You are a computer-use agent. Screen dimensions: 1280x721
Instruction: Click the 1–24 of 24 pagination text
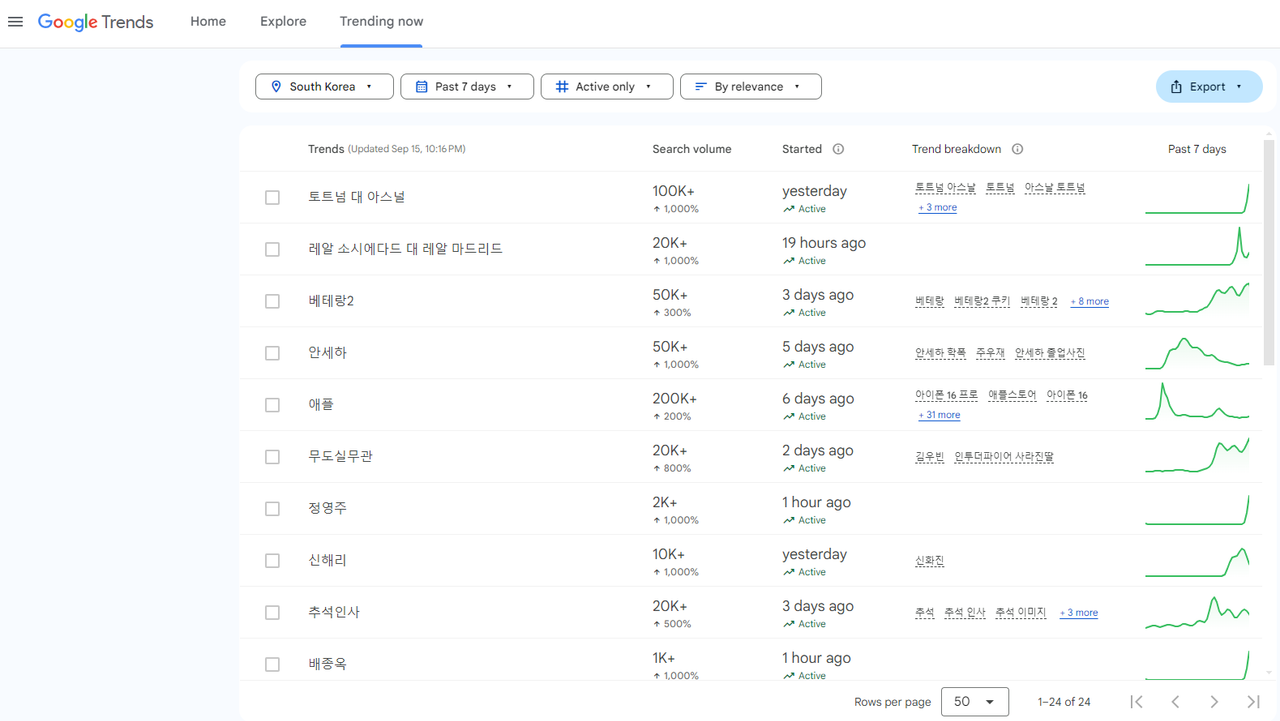(x=1064, y=702)
